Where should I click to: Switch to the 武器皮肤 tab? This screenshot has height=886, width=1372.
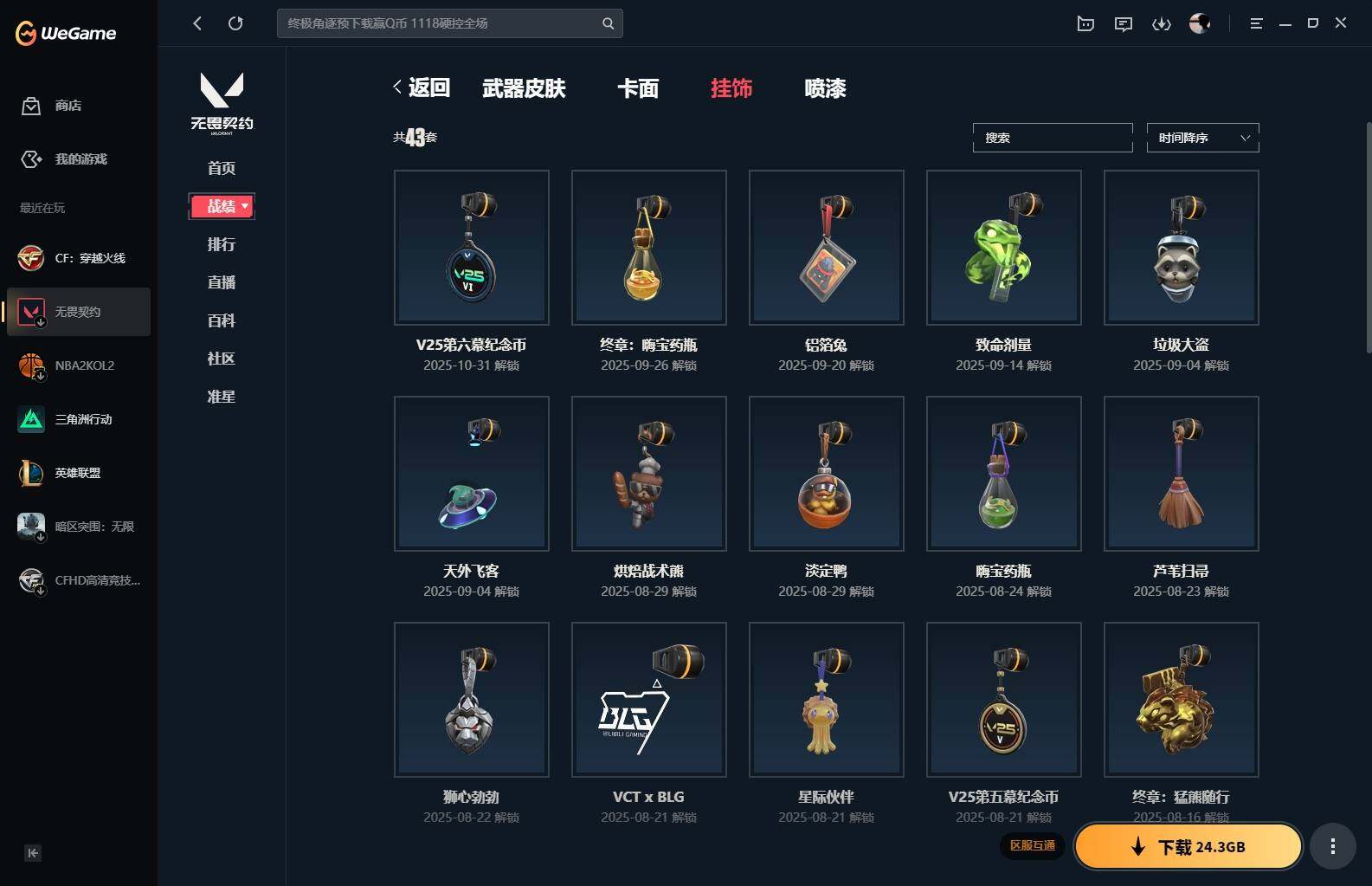point(524,88)
